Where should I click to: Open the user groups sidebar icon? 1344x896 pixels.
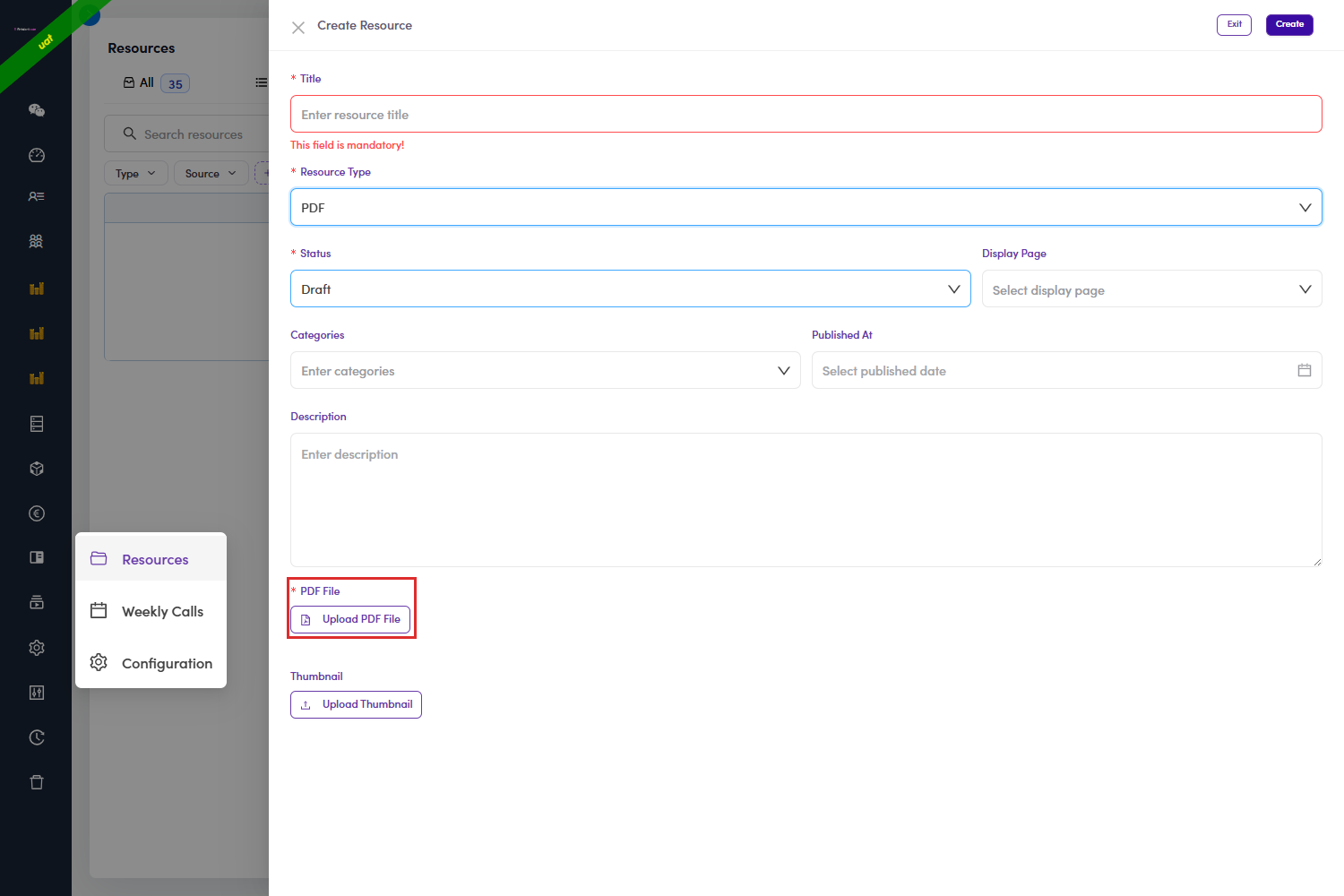37,241
